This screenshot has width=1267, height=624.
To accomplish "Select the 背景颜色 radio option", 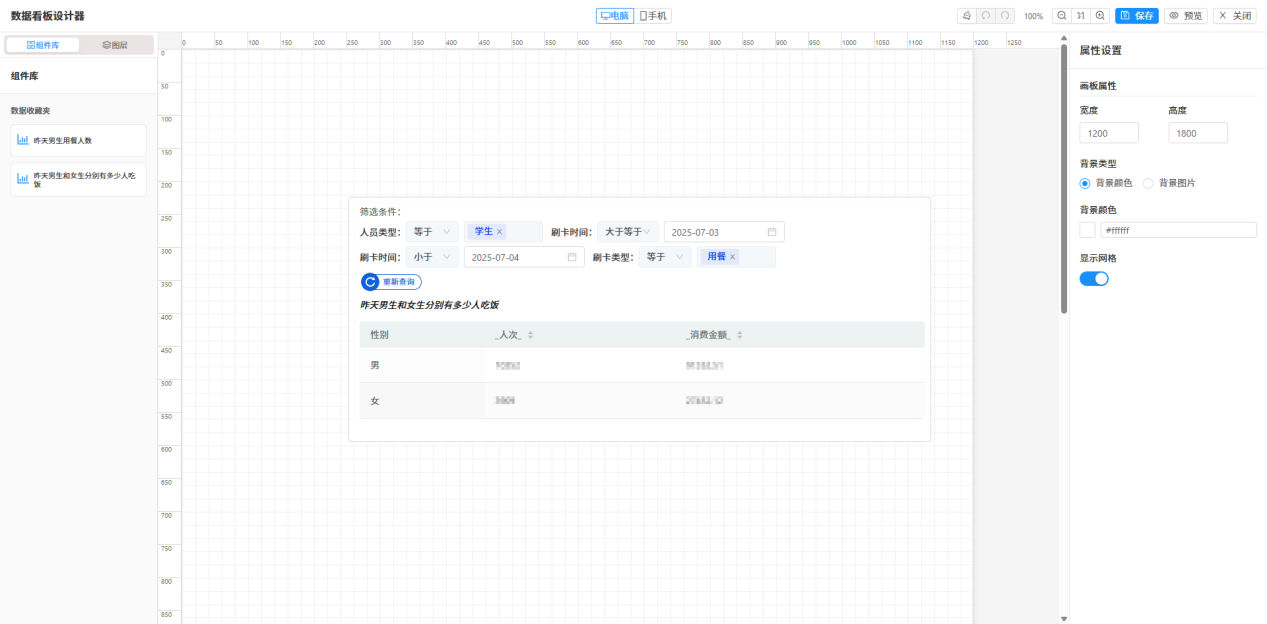I will click(x=1085, y=183).
